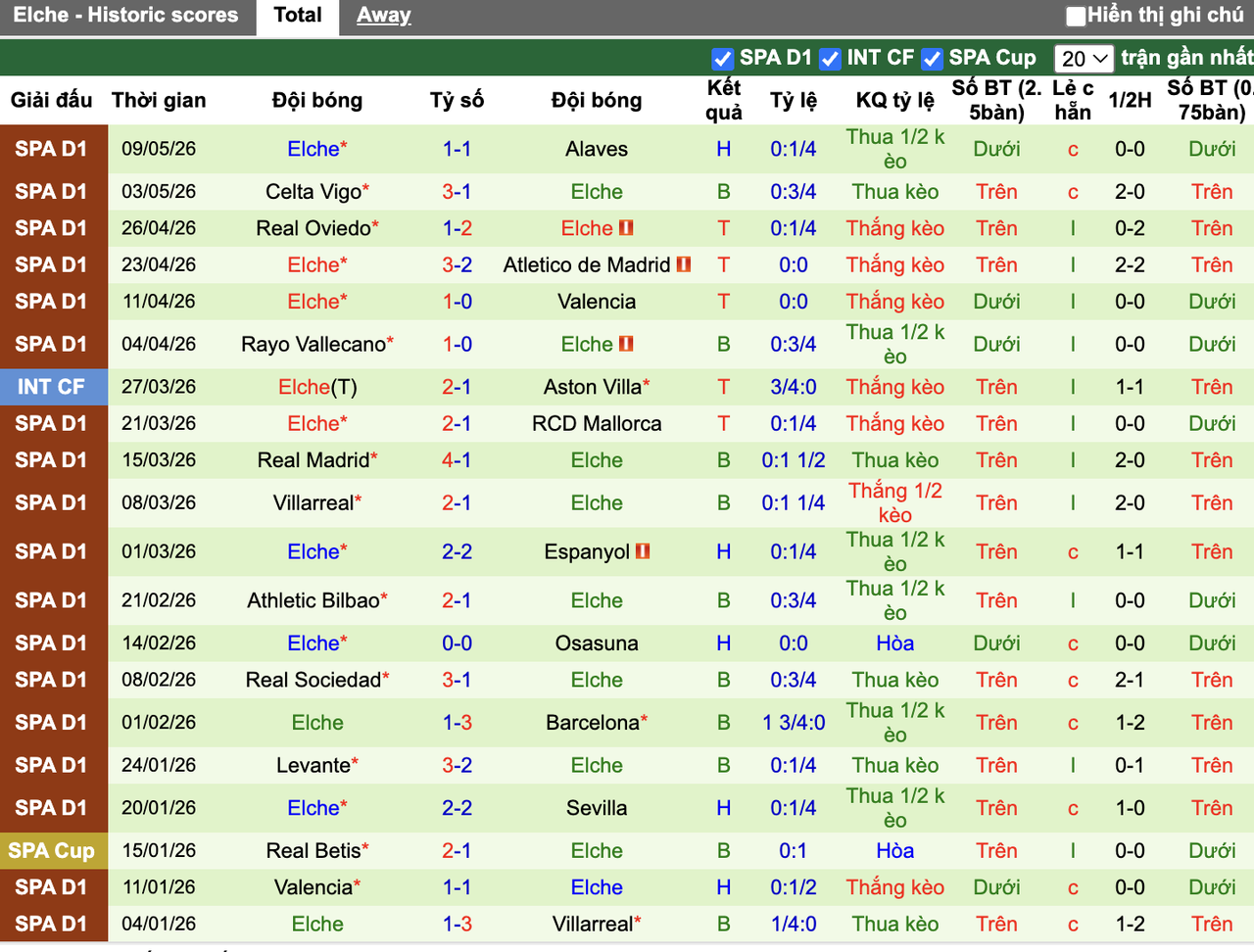Uncheck the SPA D1 filter checkbox
The height and width of the screenshot is (952, 1254).
[x=723, y=59]
